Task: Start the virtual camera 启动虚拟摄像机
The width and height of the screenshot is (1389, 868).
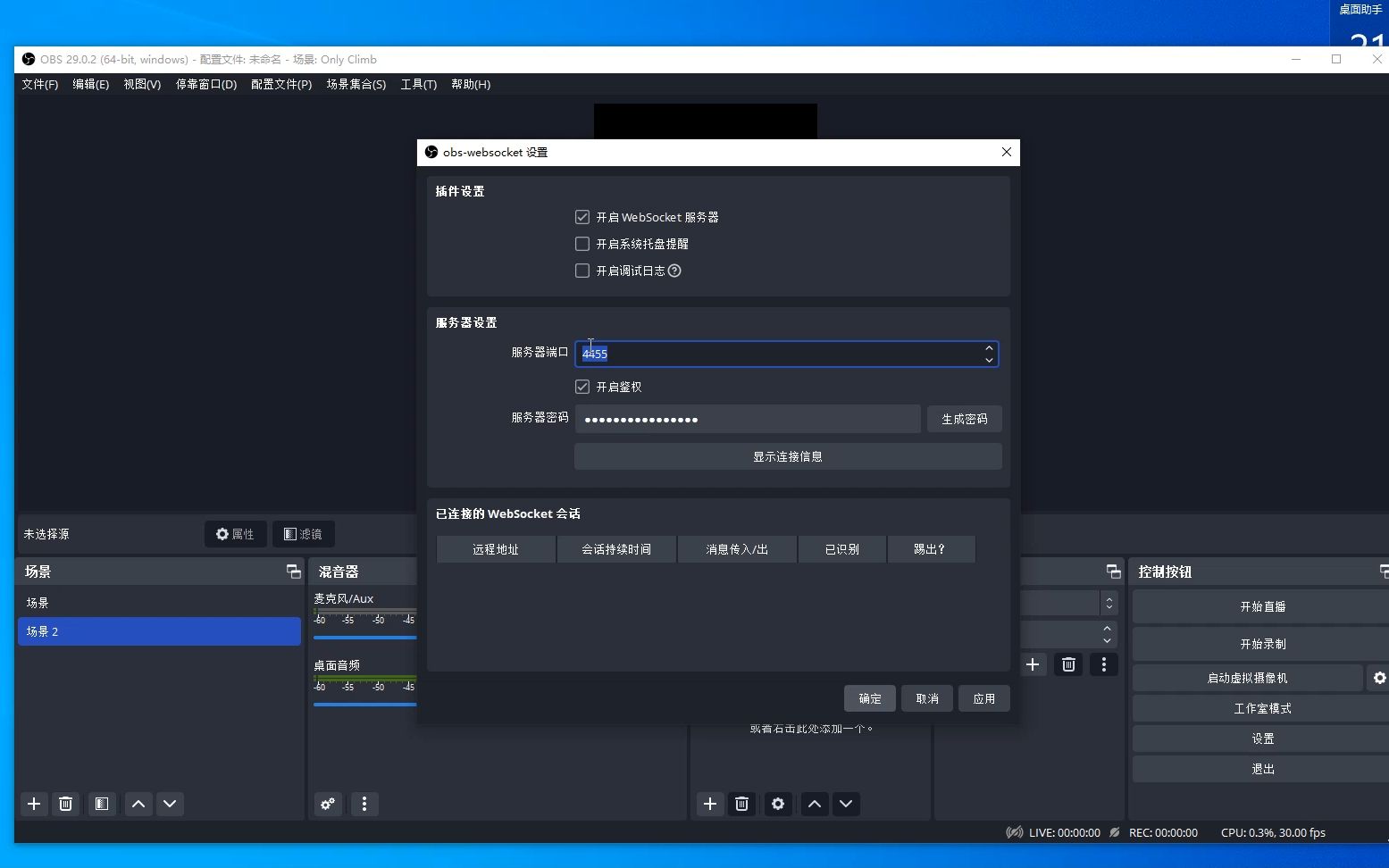Action: [x=1248, y=678]
